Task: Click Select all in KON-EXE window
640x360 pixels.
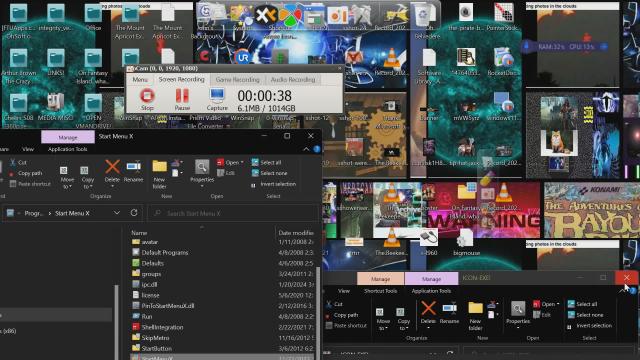Action: point(582,304)
